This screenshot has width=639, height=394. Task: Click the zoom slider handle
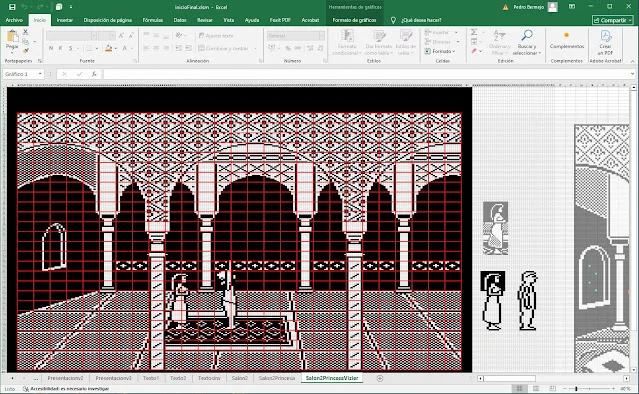tap(576, 389)
